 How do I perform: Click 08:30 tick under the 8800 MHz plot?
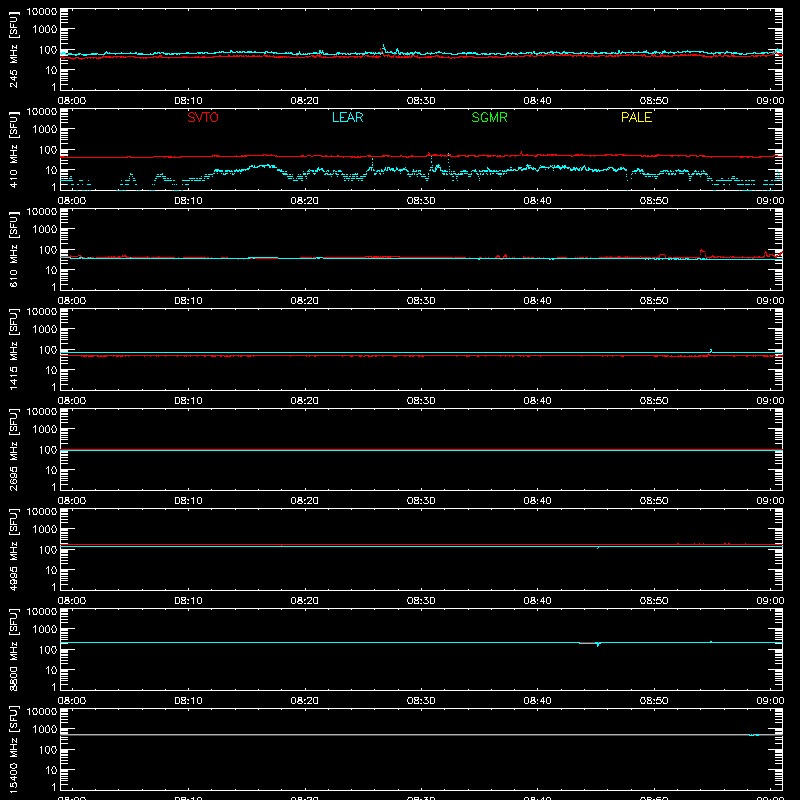click(x=421, y=701)
